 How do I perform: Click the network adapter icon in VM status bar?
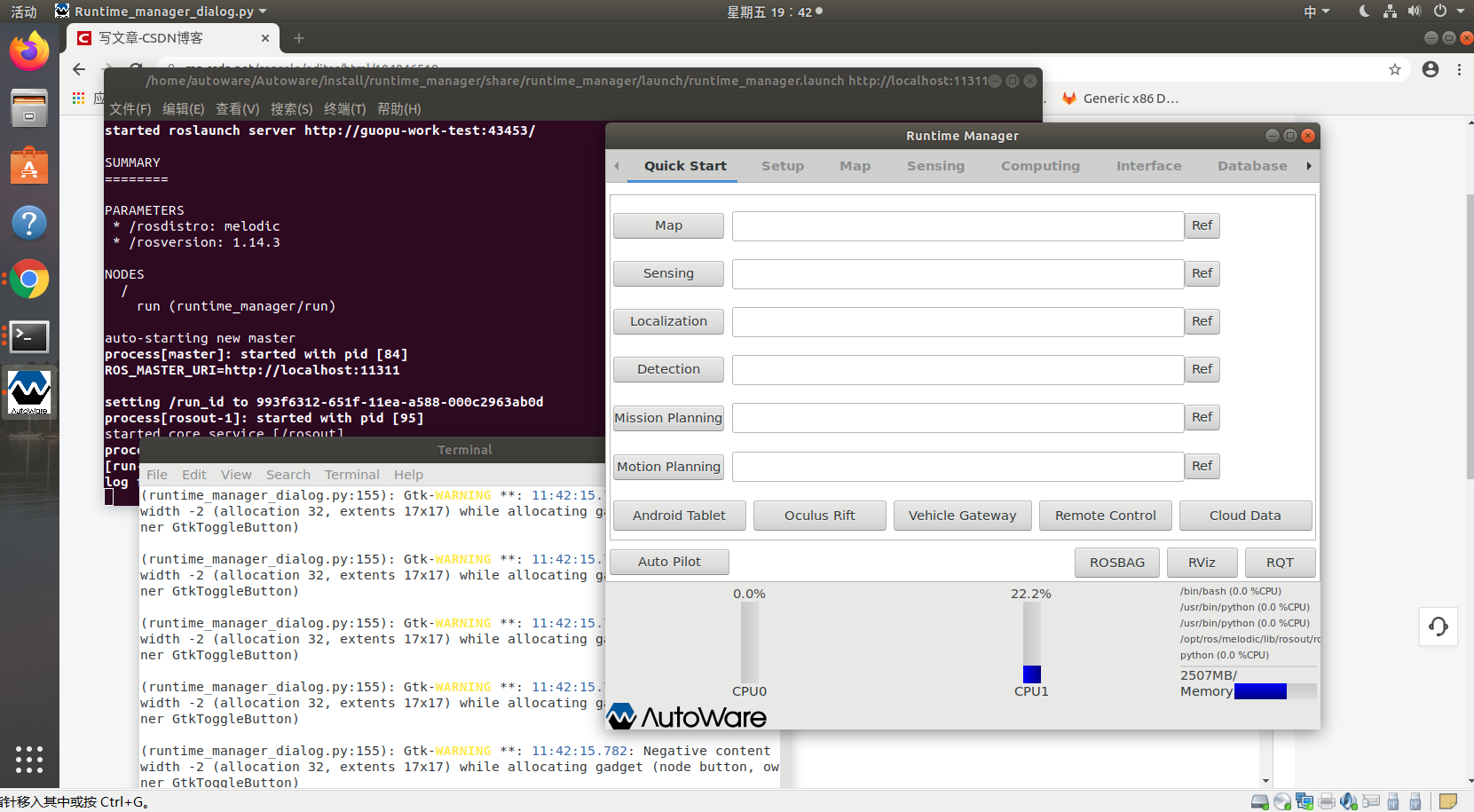(1305, 802)
